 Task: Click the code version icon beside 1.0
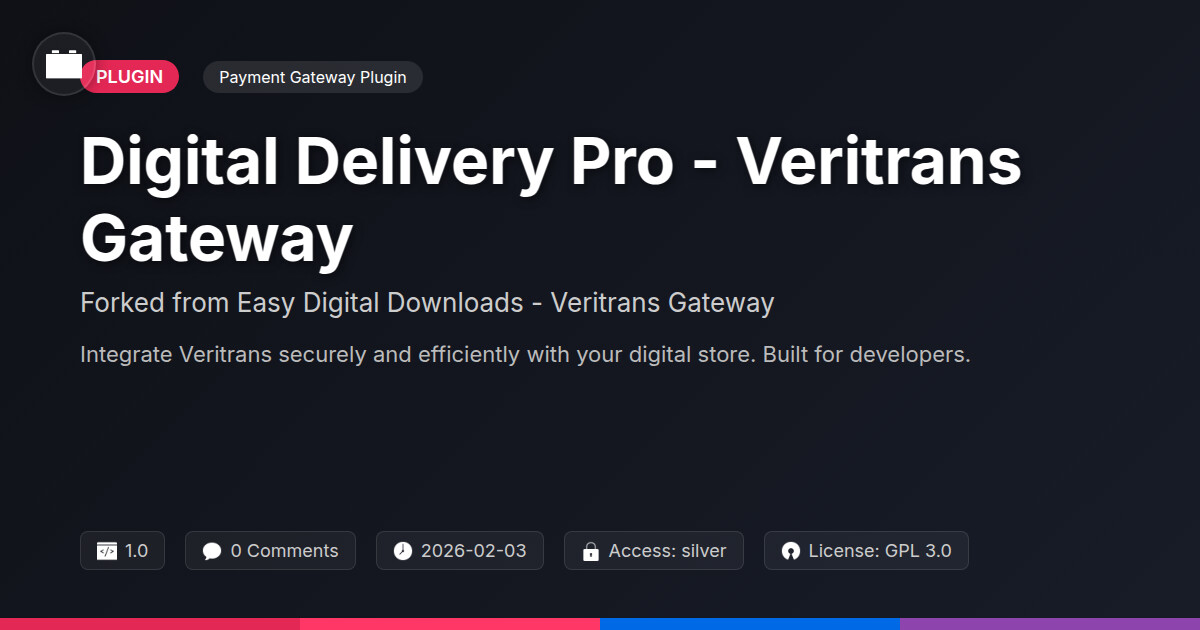pyautogui.click(x=107, y=551)
